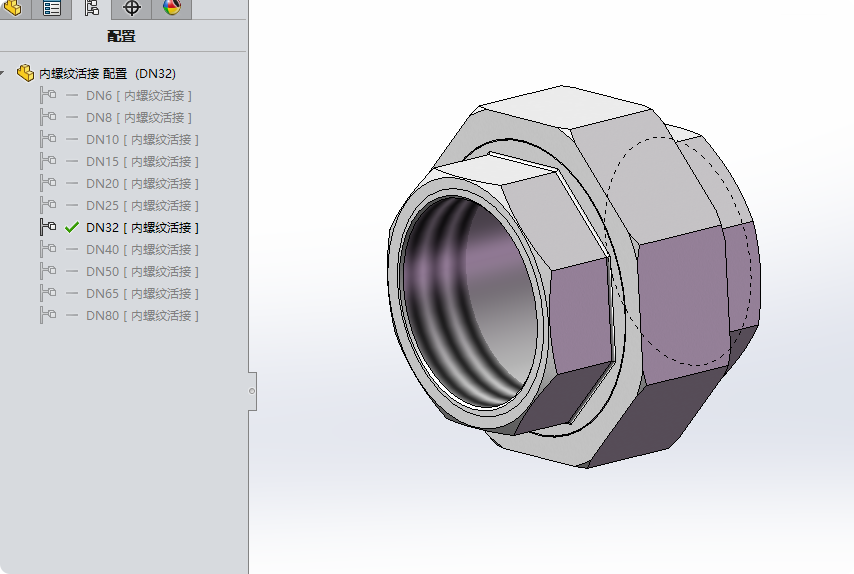Select the DN65 configuration

(142, 294)
